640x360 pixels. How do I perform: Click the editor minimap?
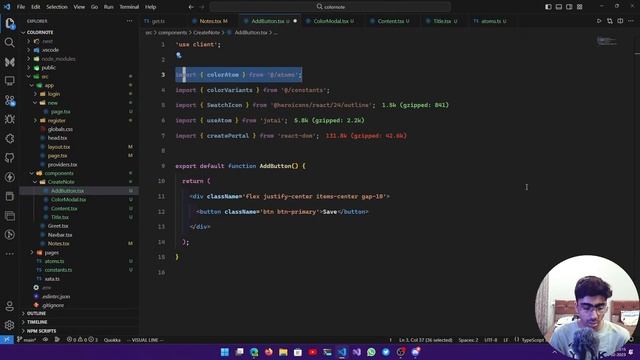tap(607, 41)
